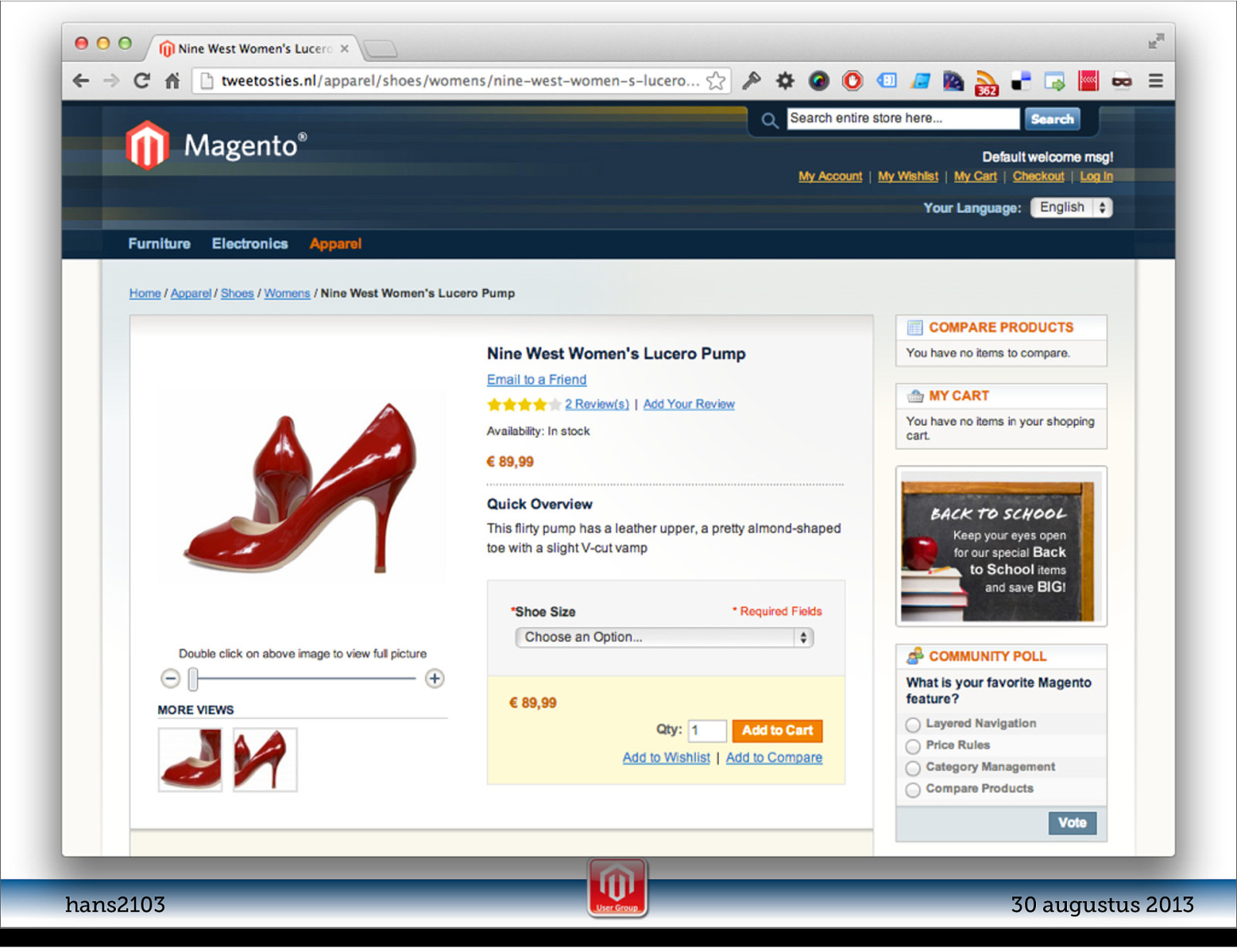The height and width of the screenshot is (952, 1237).
Task: Open My Account link
Action: (830, 176)
